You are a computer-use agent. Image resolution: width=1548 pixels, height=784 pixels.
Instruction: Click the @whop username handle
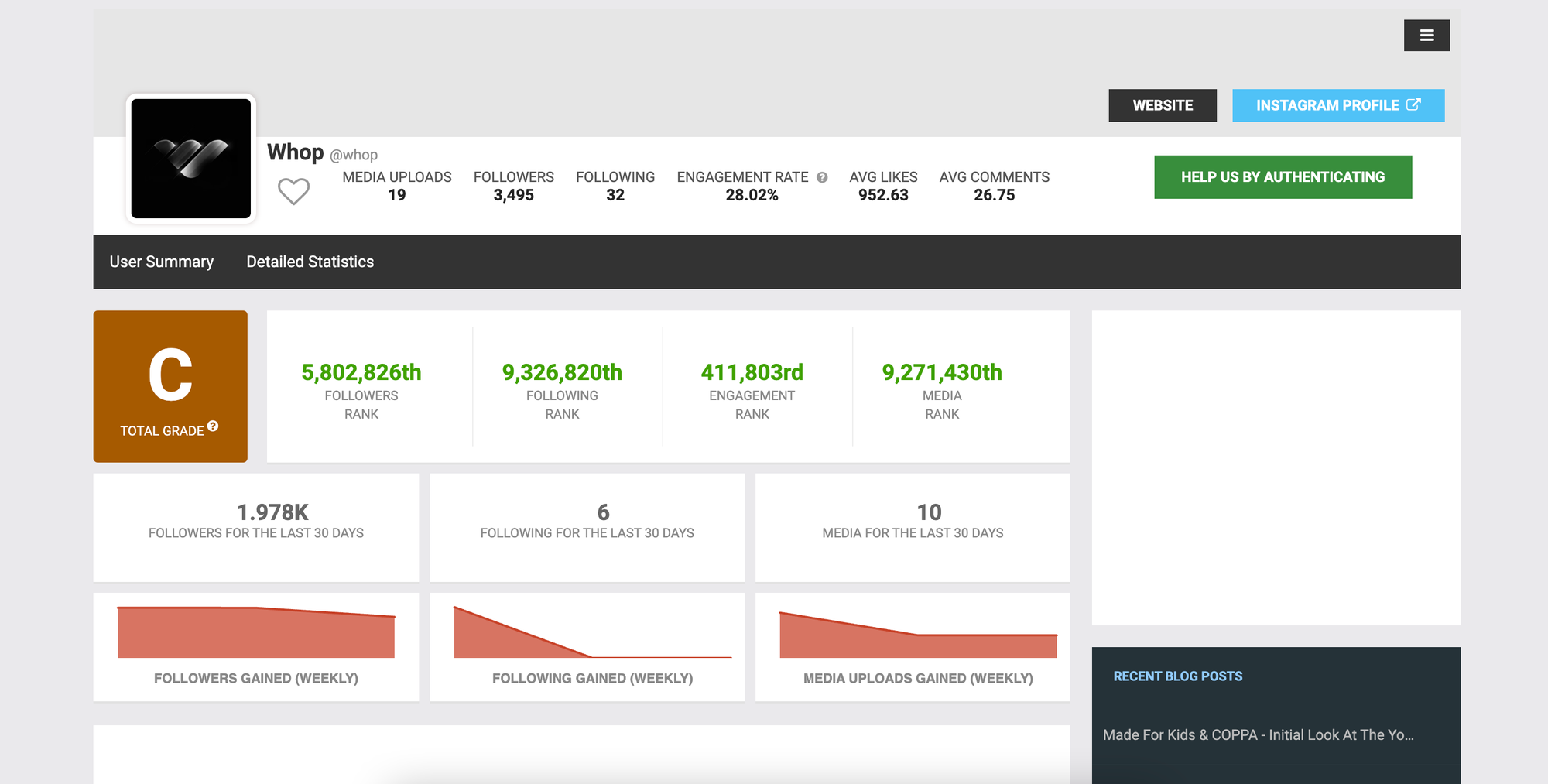[354, 154]
